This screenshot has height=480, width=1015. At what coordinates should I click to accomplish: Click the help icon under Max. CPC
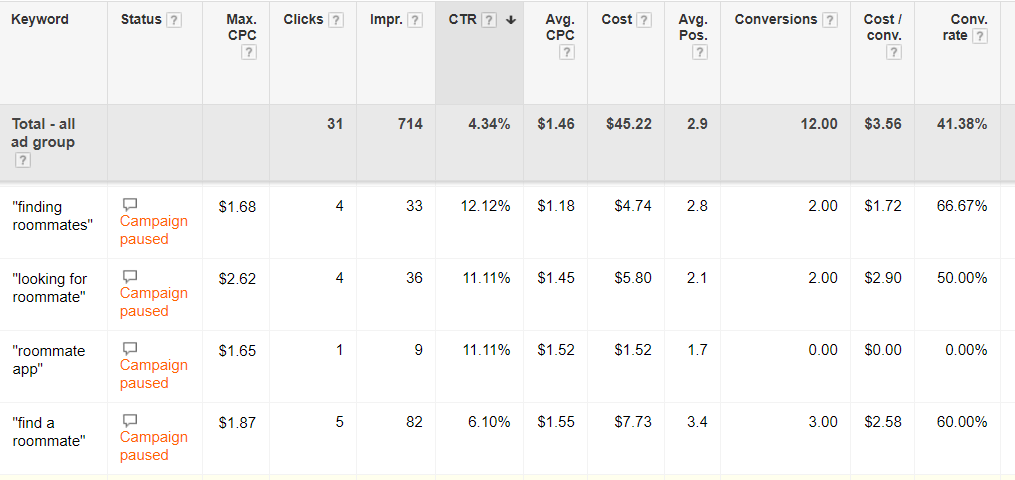click(249, 53)
